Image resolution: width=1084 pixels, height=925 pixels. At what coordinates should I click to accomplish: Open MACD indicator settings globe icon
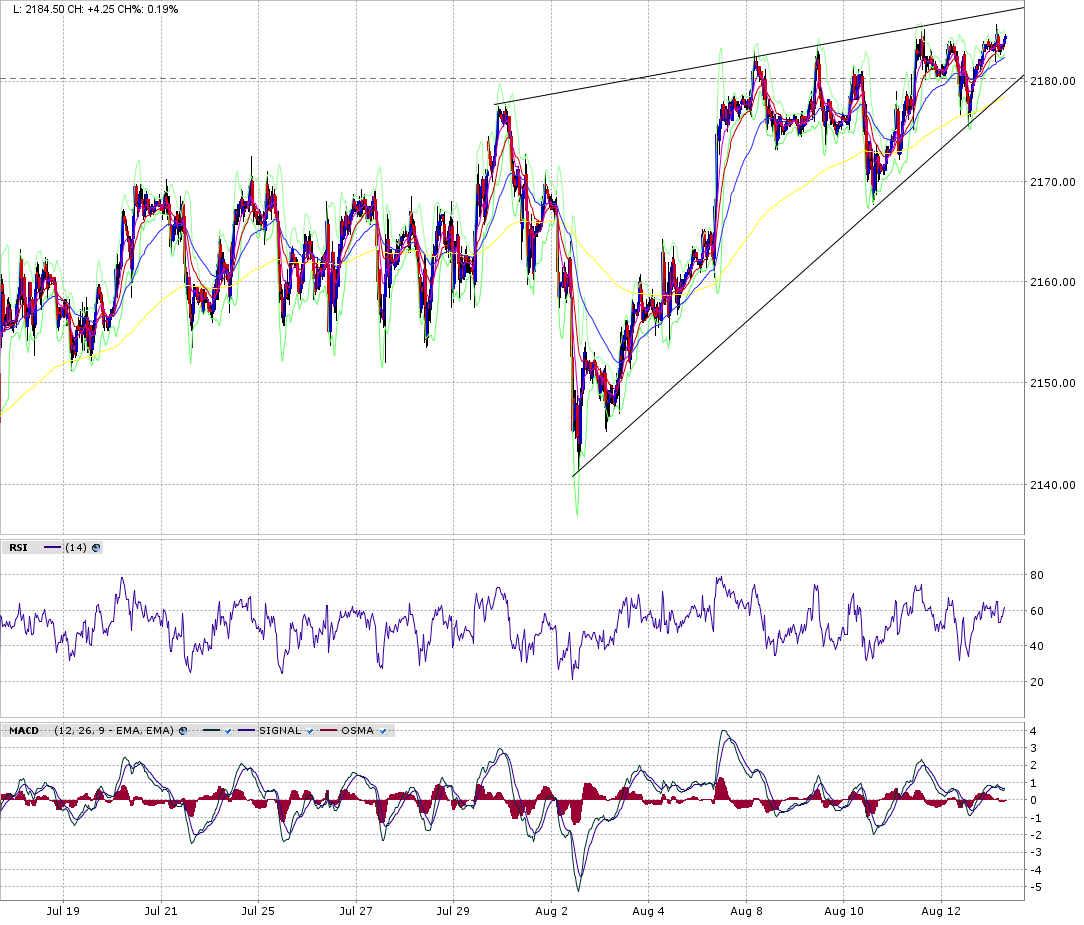182,731
